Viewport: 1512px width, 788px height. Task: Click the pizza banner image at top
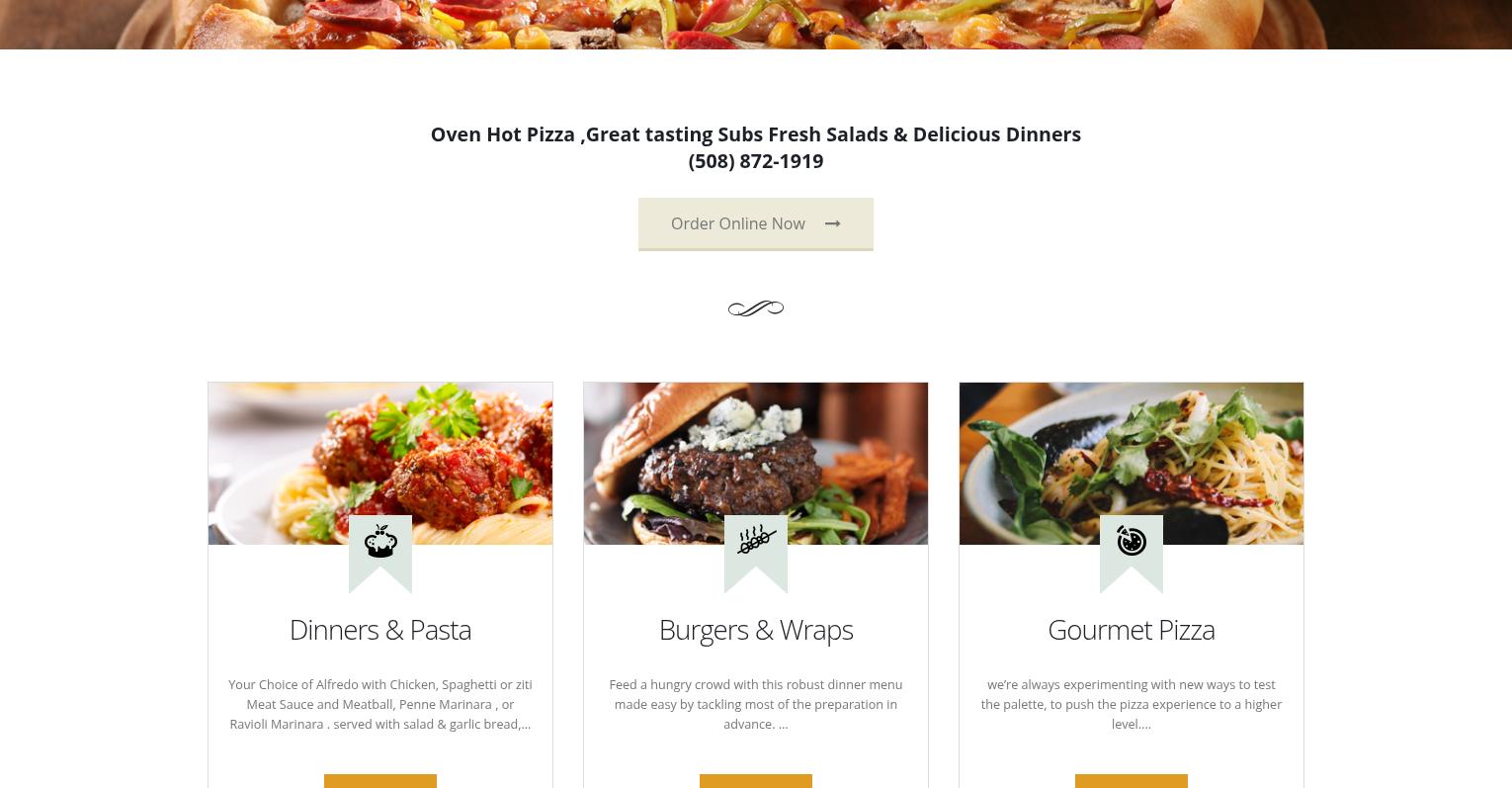tap(756, 24)
